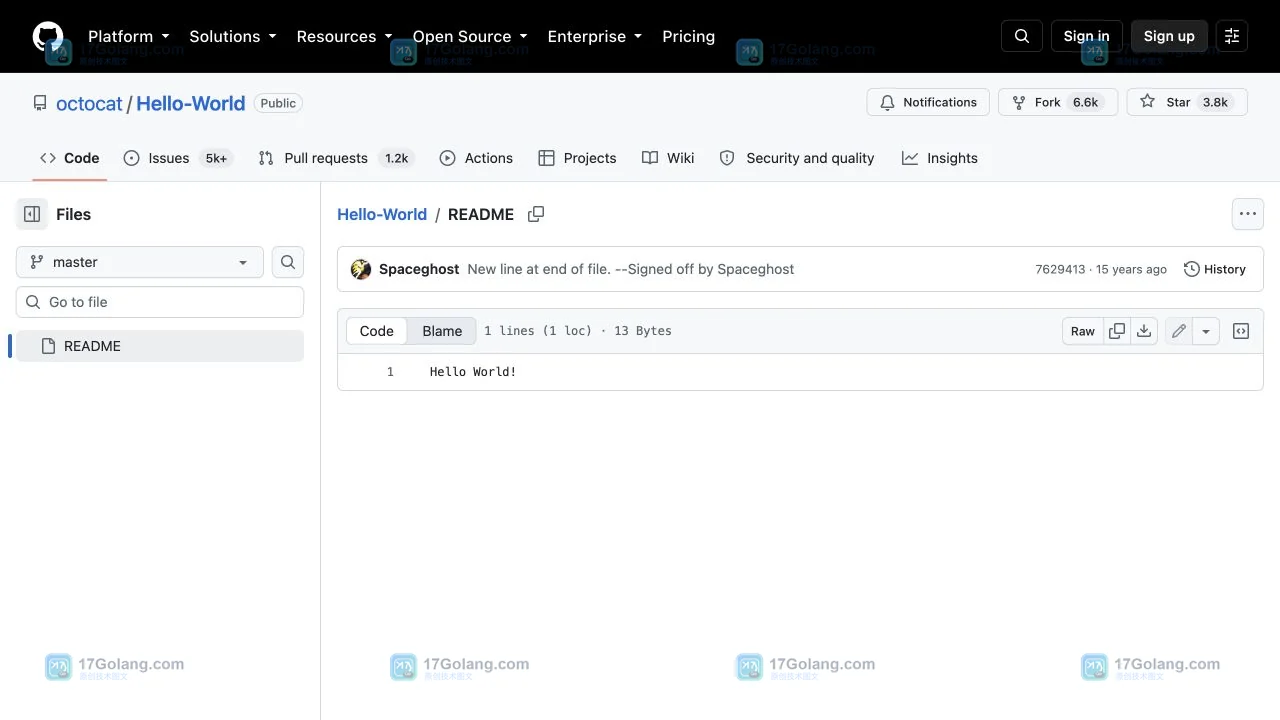Image resolution: width=1280 pixels, height=720 pixels.
Task: Open more edit options dropdown arrow
Action: [x=1206, y=331]
